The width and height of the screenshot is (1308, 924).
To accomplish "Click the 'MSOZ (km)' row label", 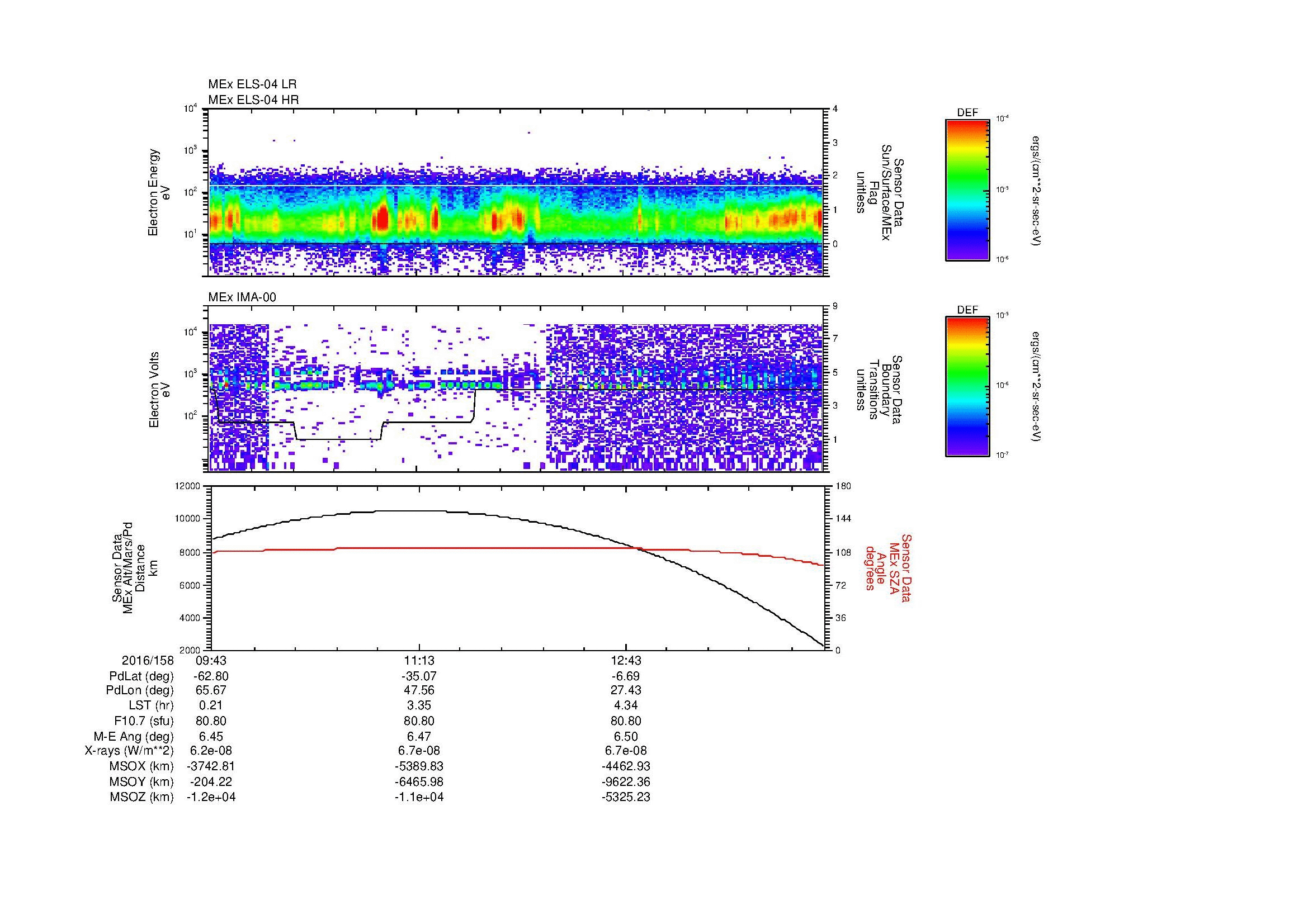I will point(142,797).
